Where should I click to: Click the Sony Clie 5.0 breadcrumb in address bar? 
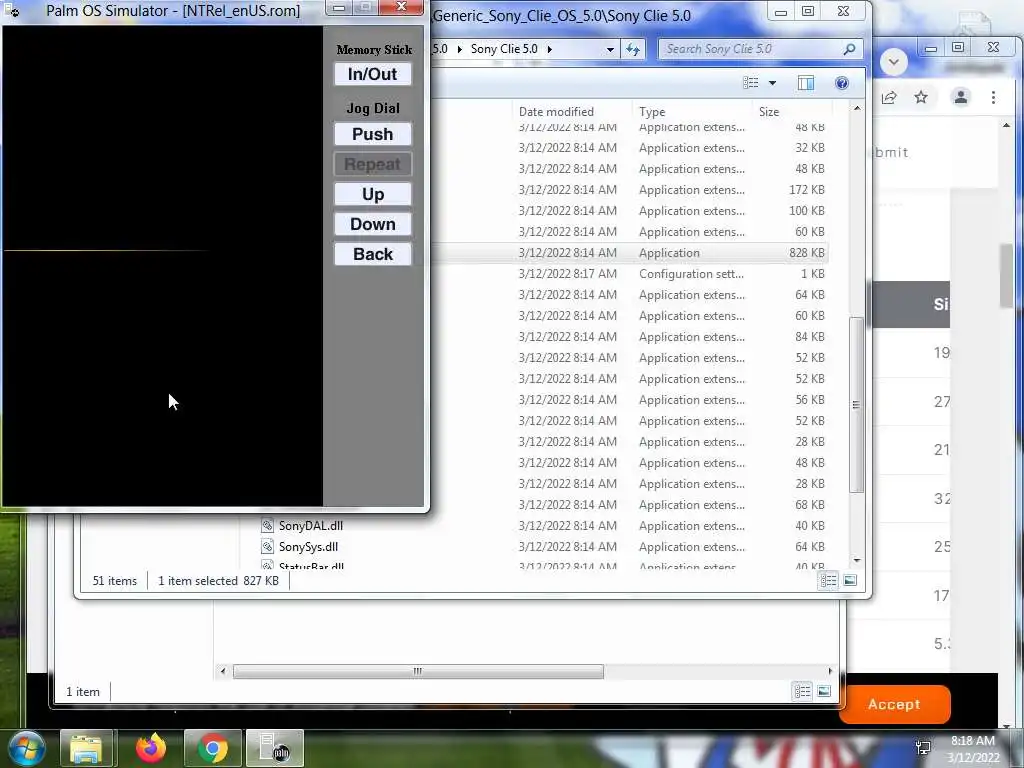click(x=504, y=49)
